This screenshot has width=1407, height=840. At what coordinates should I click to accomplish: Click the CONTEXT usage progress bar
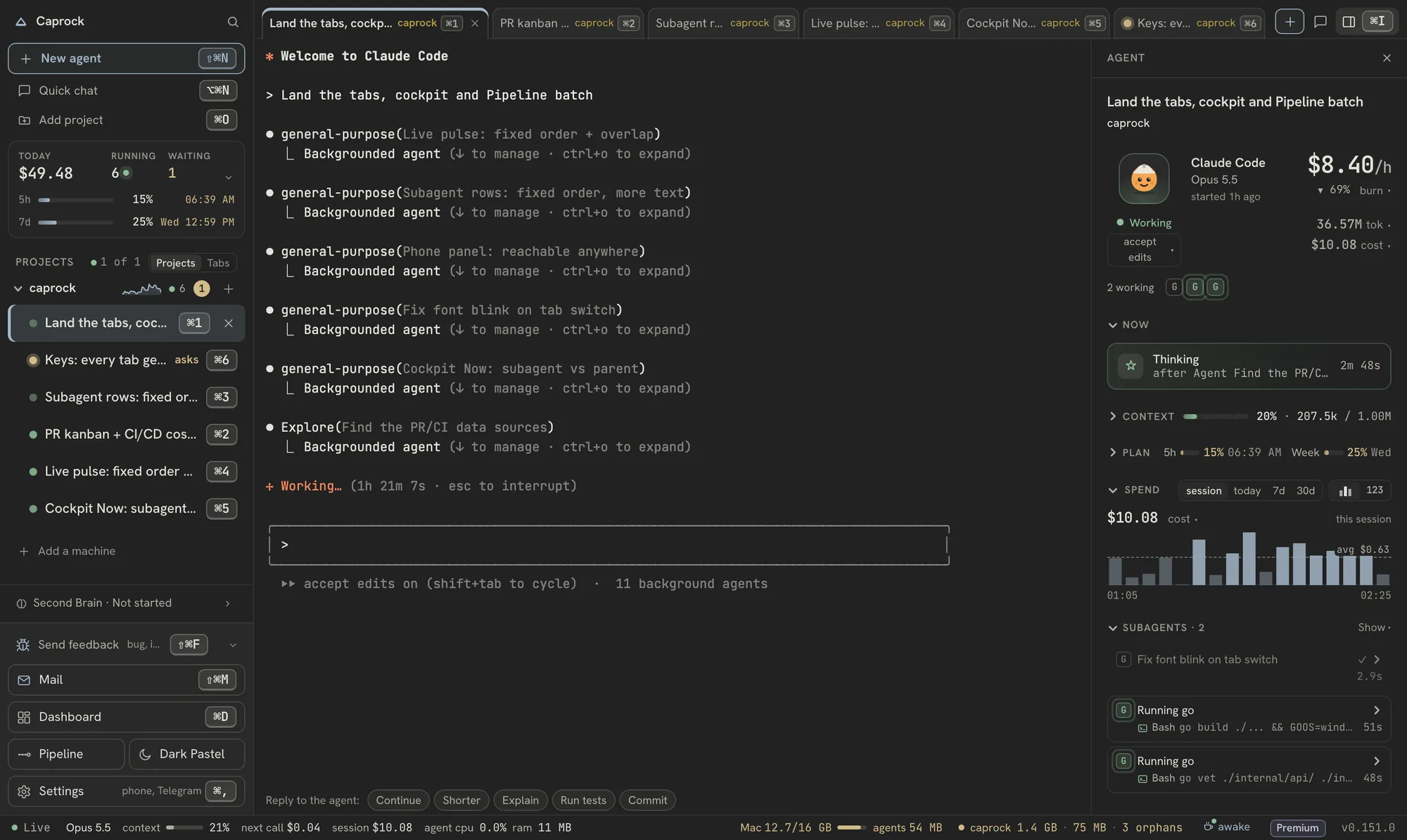(x=1216, y=416)
